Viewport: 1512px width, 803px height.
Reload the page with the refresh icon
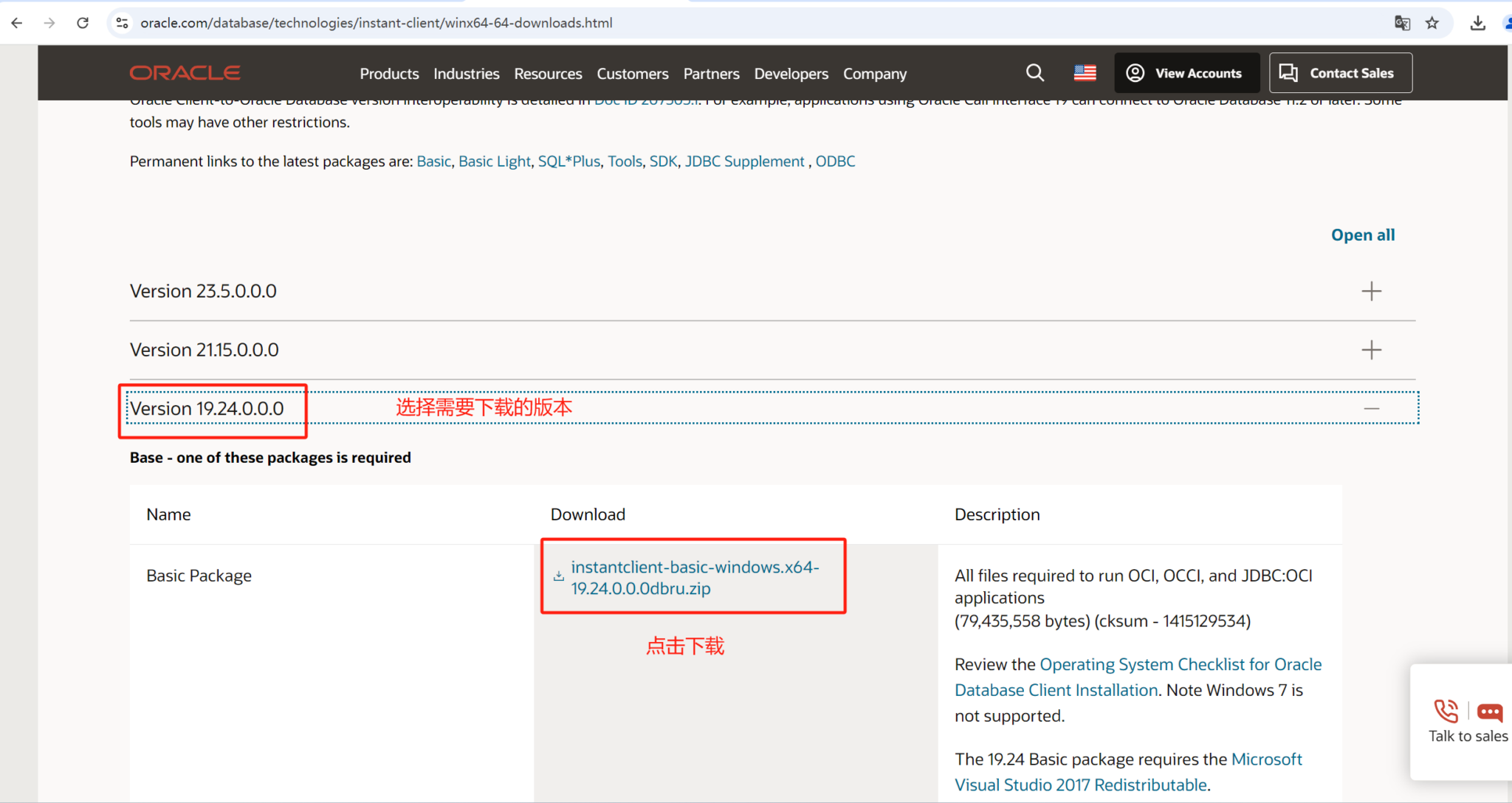click(x=83, y=22)
